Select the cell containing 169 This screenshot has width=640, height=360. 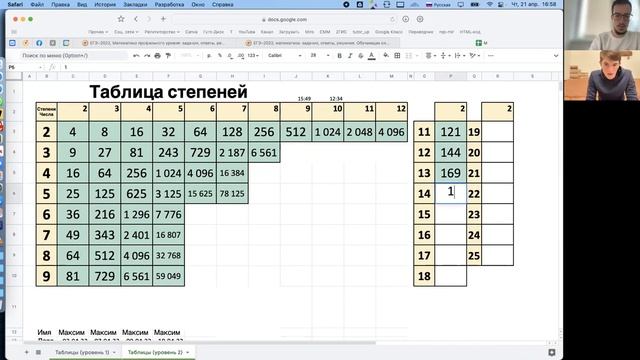coord(450,173)
